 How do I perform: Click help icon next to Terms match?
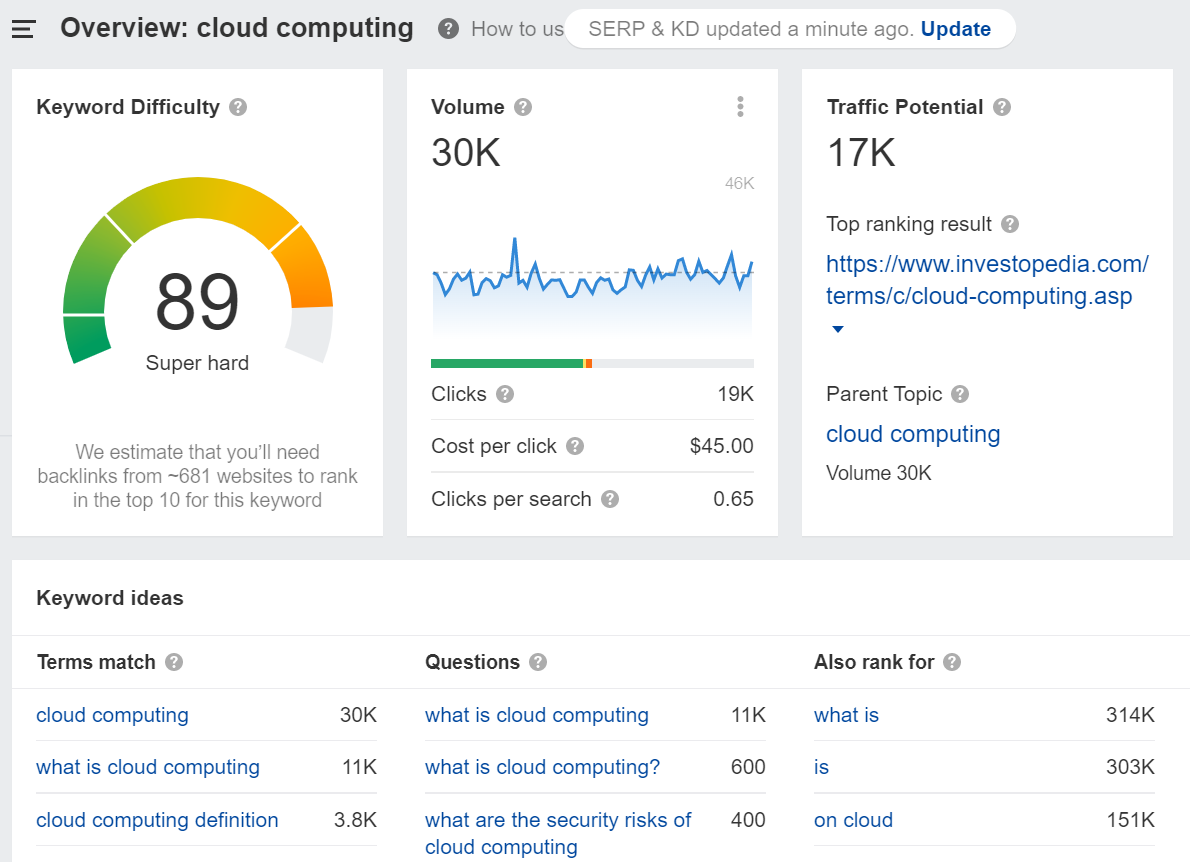[x=174, y=662]
